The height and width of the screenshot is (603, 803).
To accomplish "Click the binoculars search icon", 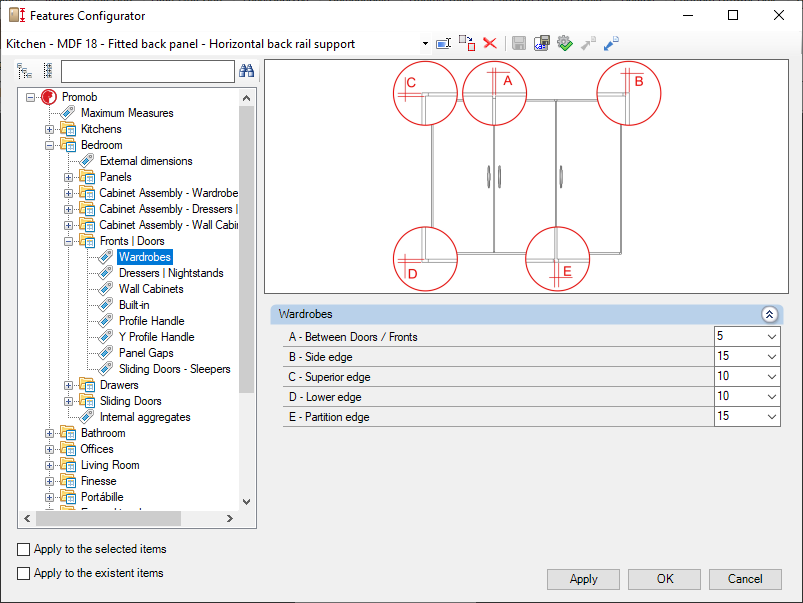I will 246,71.
